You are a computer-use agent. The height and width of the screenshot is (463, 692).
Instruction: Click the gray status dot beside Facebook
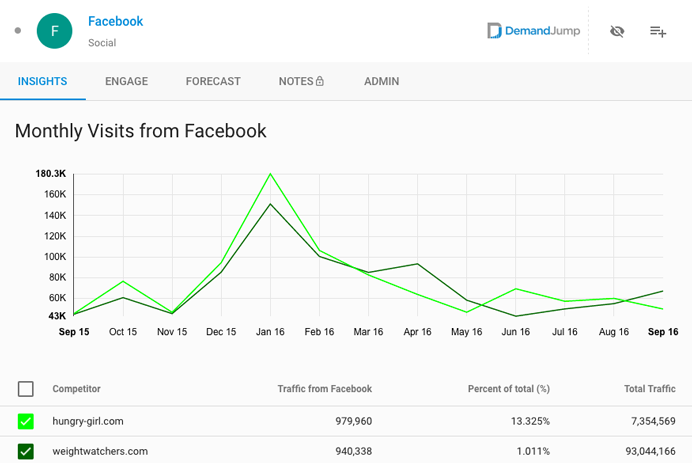[18, 30]
